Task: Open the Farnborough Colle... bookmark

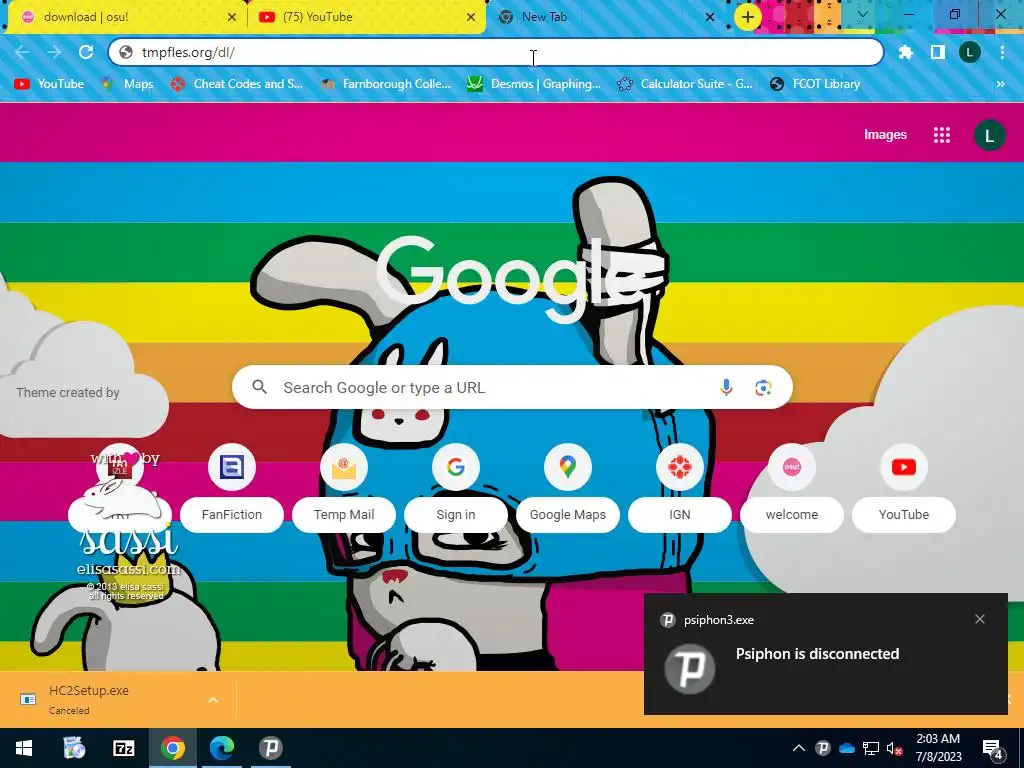Action: 386,84
